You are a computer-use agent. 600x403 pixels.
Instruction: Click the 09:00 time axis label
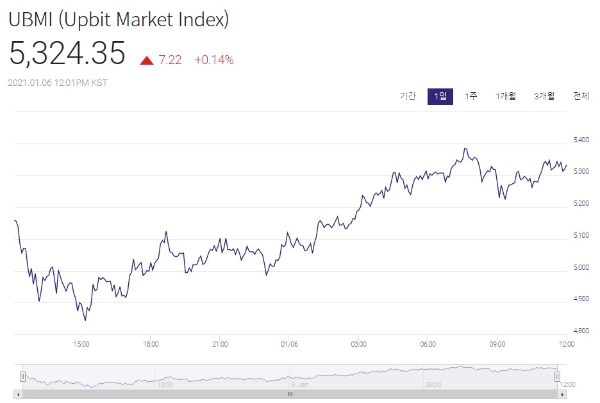tap(497, 344)
